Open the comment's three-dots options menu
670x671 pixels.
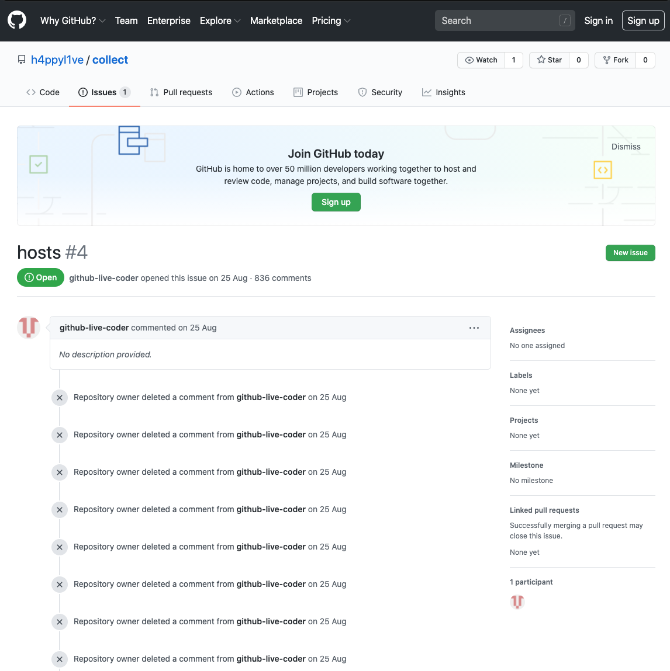point(474,328)
